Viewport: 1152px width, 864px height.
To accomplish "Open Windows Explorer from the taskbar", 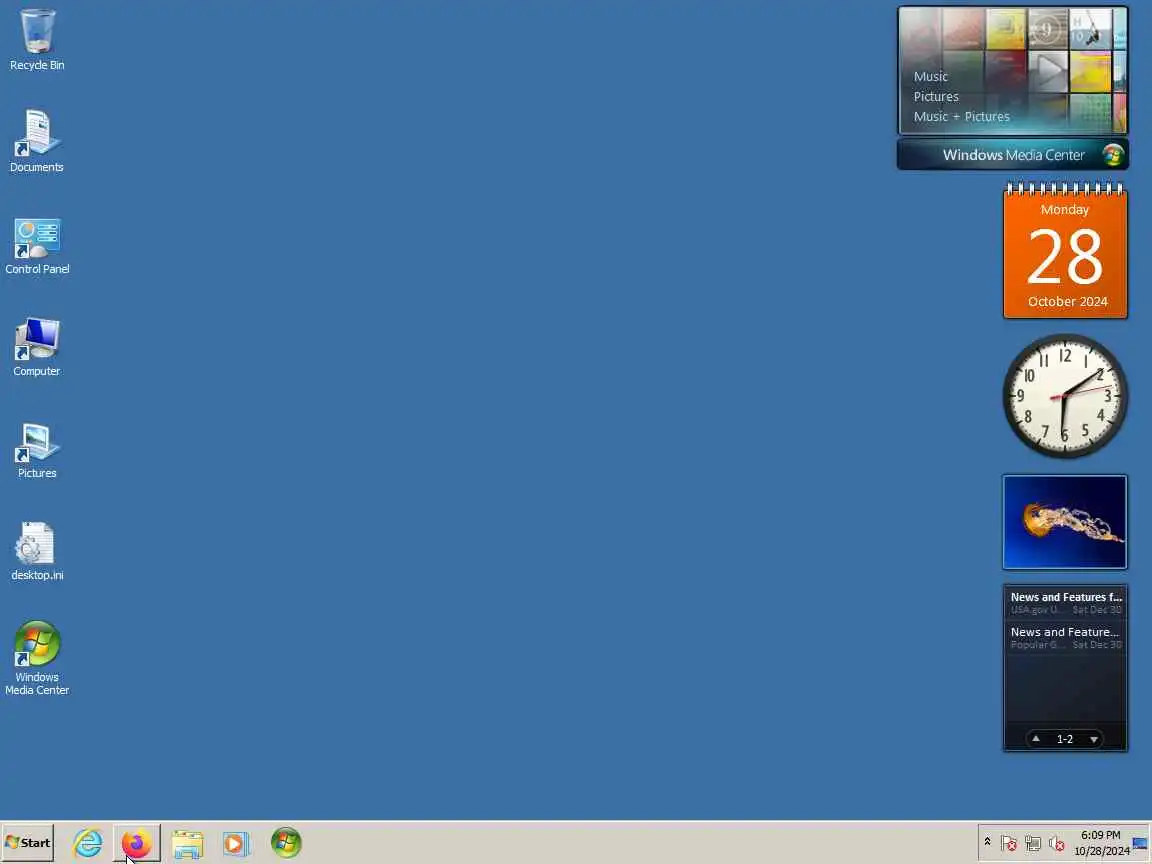I will click(187, 843).
